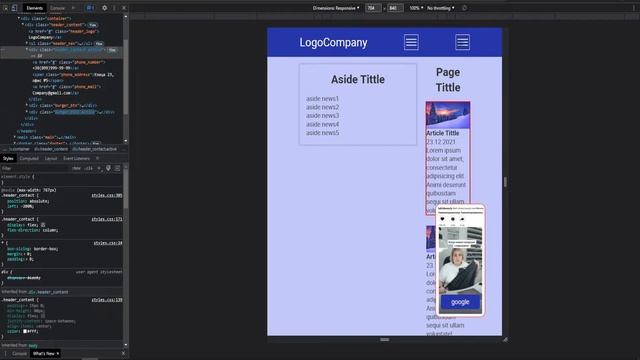Click the first Article Tittle heading
This screenshot has height=360, width=640.
(x=442, y=133)
